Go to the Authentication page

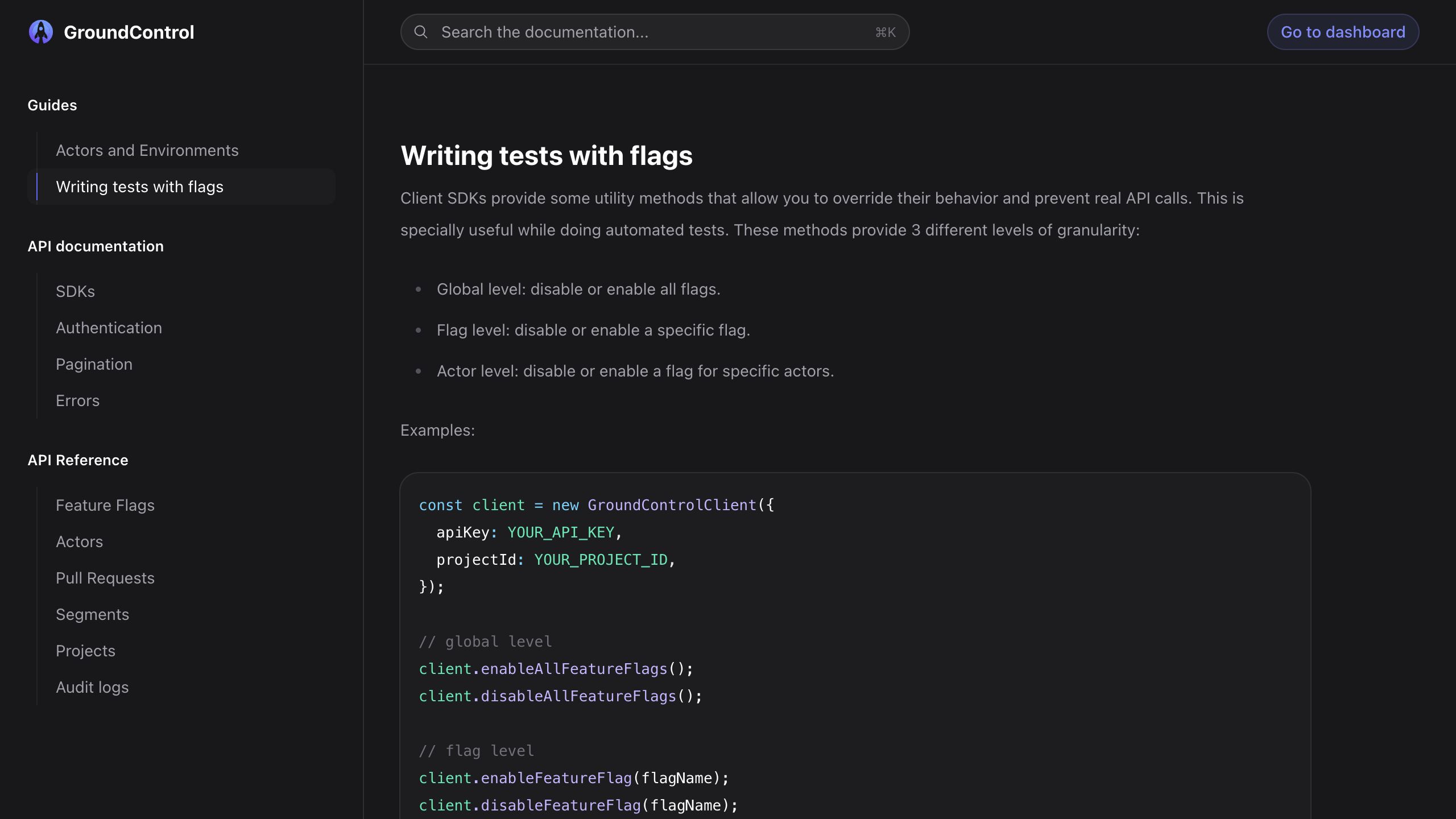[109, 328]
